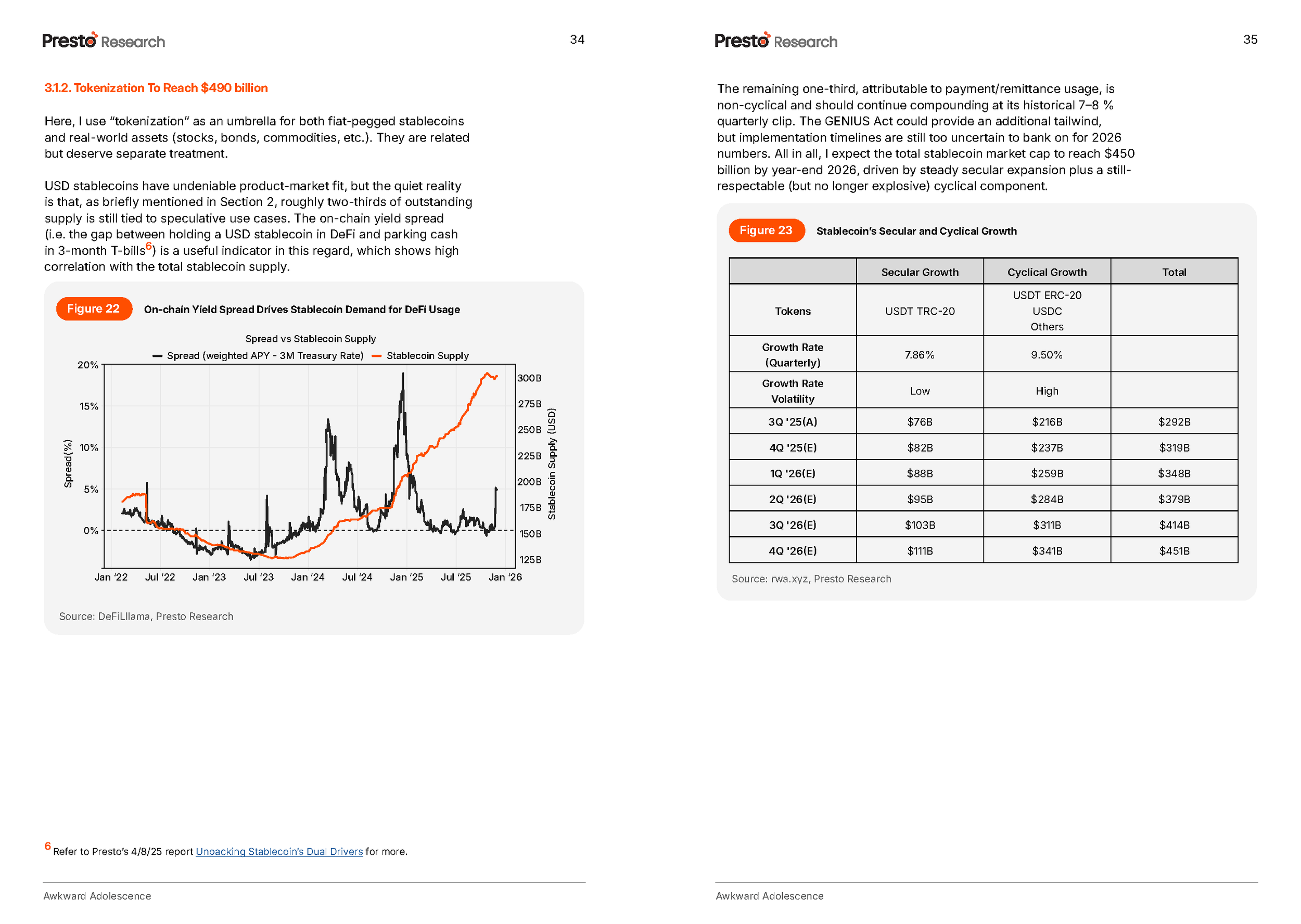Image resolution: width=1301 pixels, height=924 pixels.
Task: Click the Presto Research logo on page 35
Action: click(776, 41)
